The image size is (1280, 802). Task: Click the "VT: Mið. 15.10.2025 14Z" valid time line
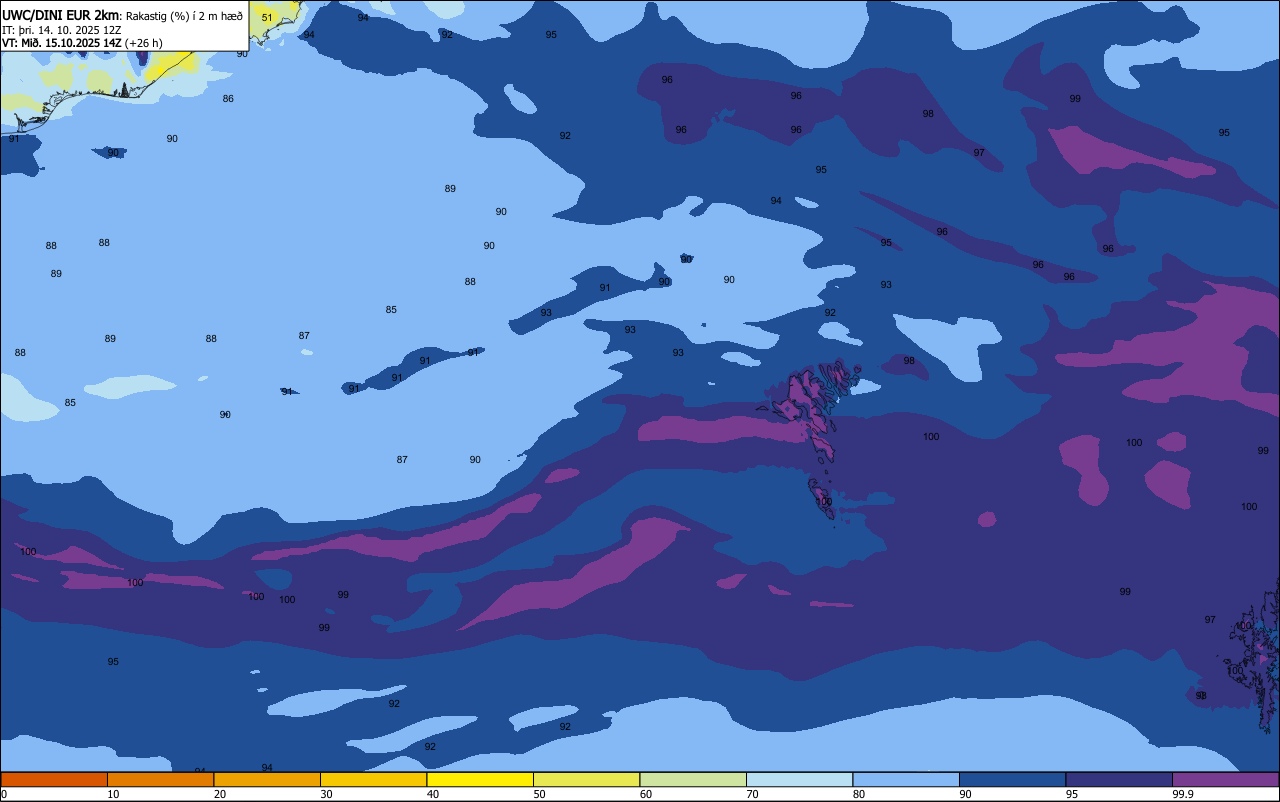click(60, 43)
